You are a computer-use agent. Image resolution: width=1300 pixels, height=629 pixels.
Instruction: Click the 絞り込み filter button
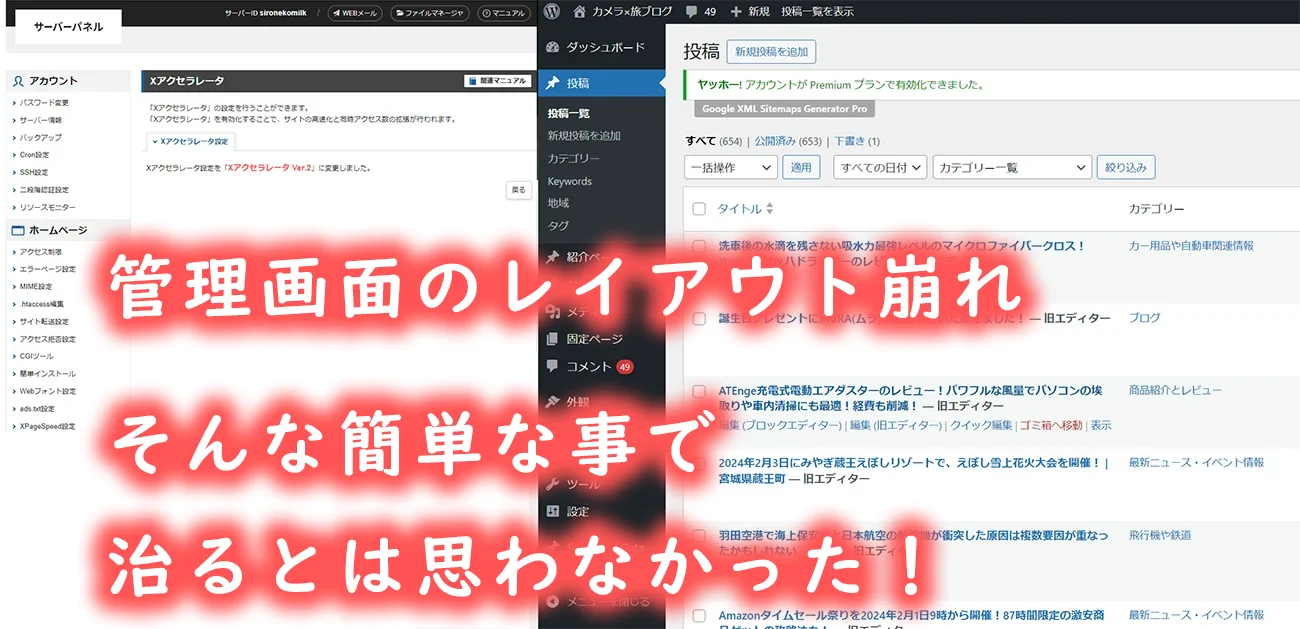[1126, 167]
